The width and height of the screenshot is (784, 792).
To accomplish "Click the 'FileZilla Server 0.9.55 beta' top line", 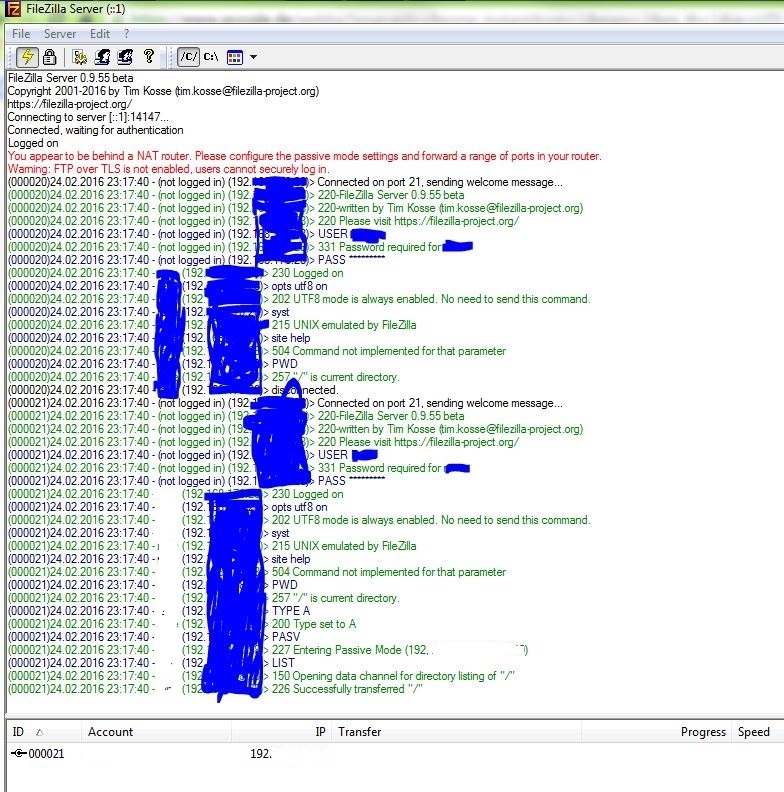I will tap(70, 78).
